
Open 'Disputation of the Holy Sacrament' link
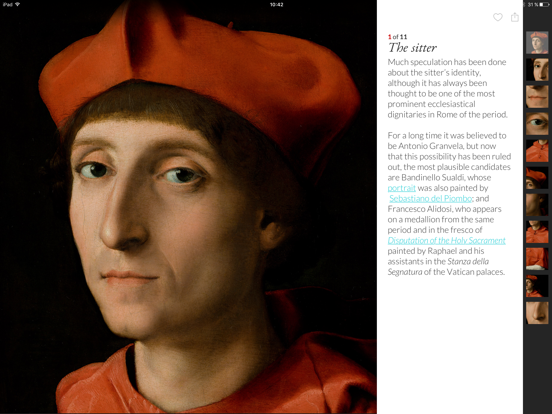click(446, 240)
